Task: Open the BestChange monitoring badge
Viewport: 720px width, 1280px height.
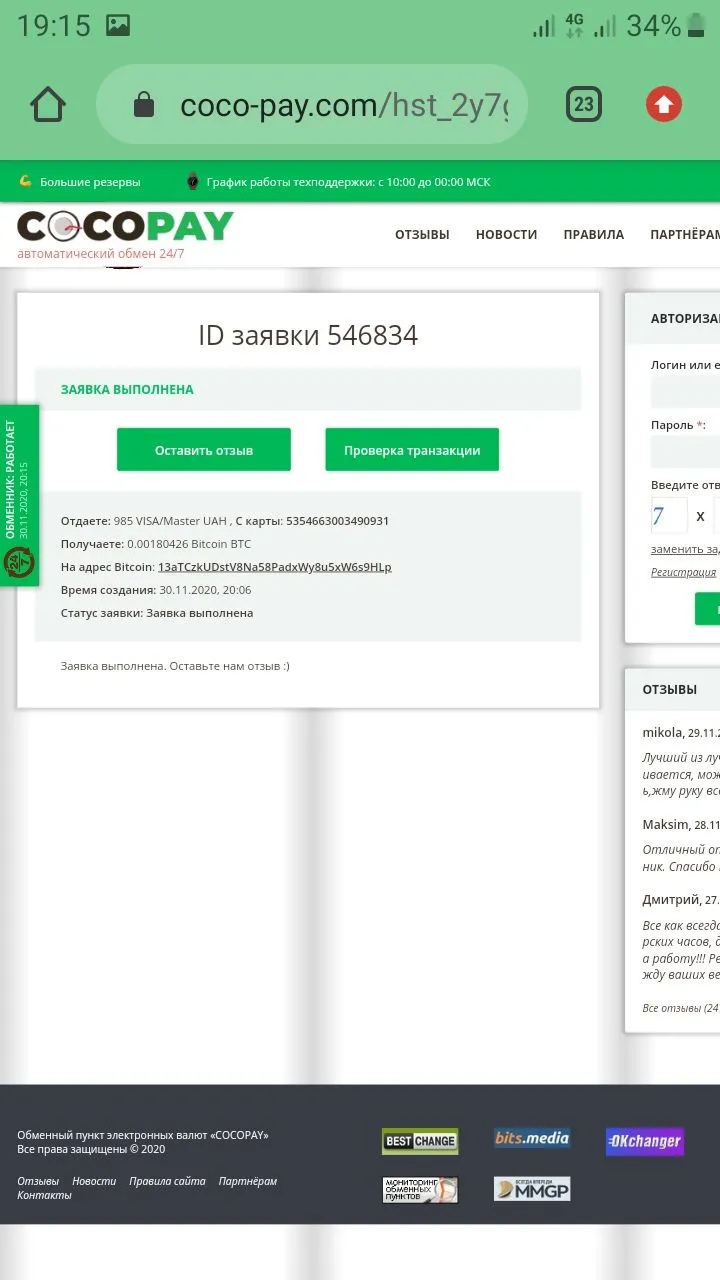Action: tap(420, 1141)
